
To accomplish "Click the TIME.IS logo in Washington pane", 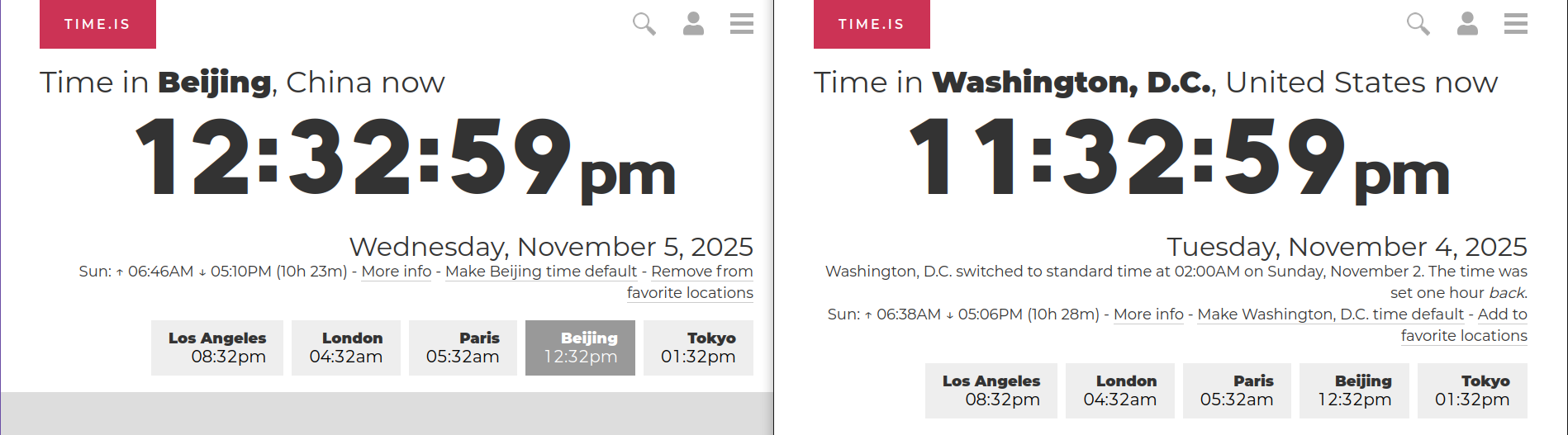I will click(872, 24).
